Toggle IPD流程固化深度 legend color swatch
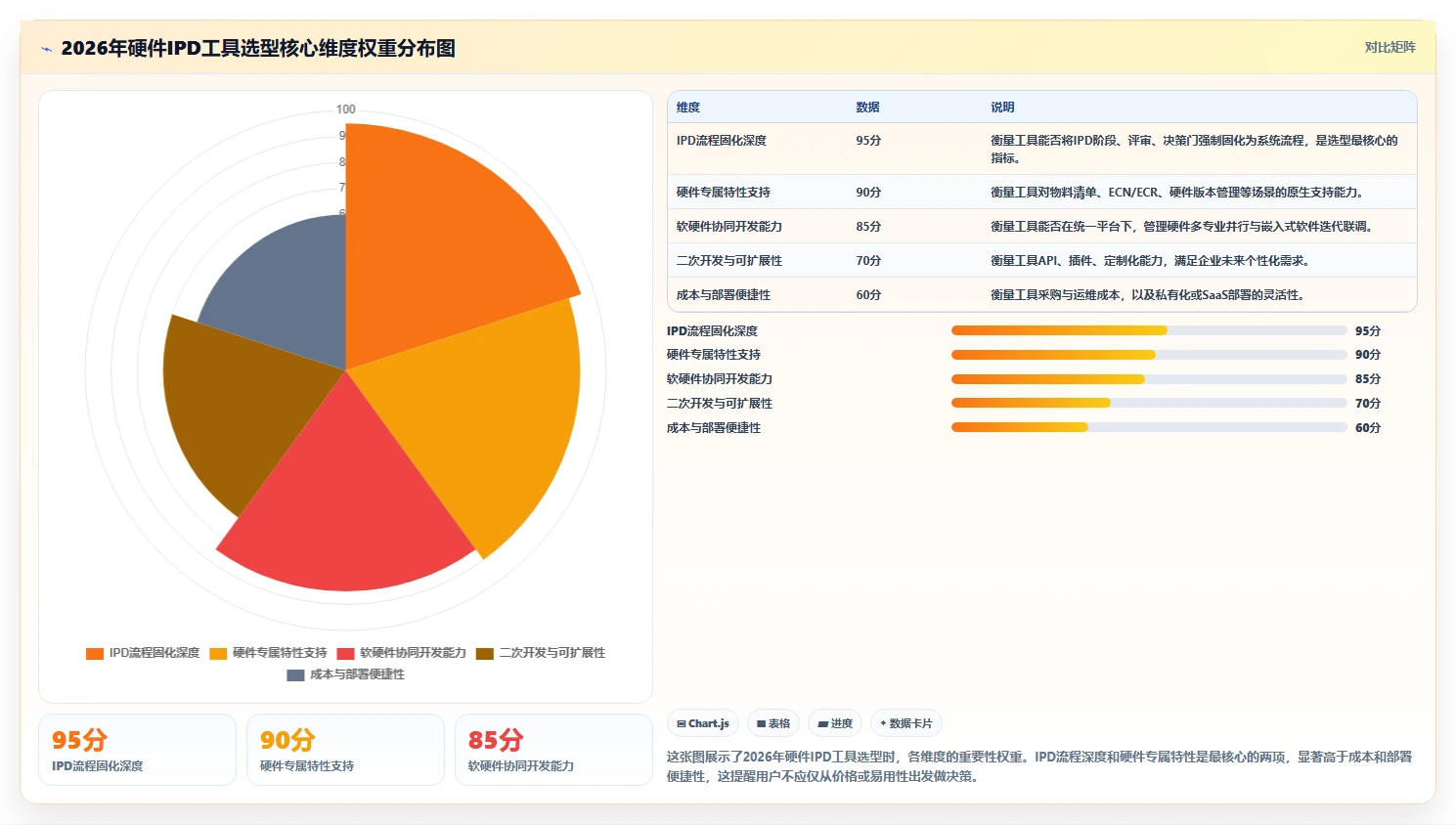This screenshot has height=825, width=1456. point(95,653)
